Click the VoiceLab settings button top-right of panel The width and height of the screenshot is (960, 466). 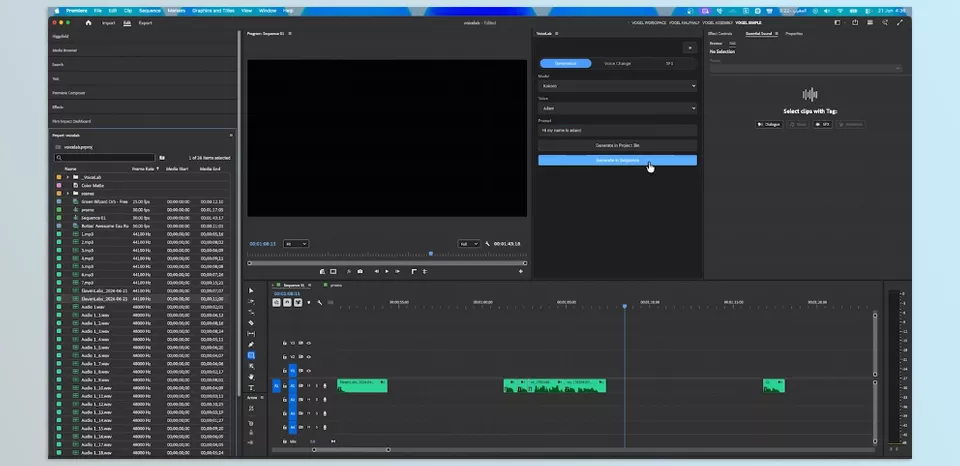point(689,48)
